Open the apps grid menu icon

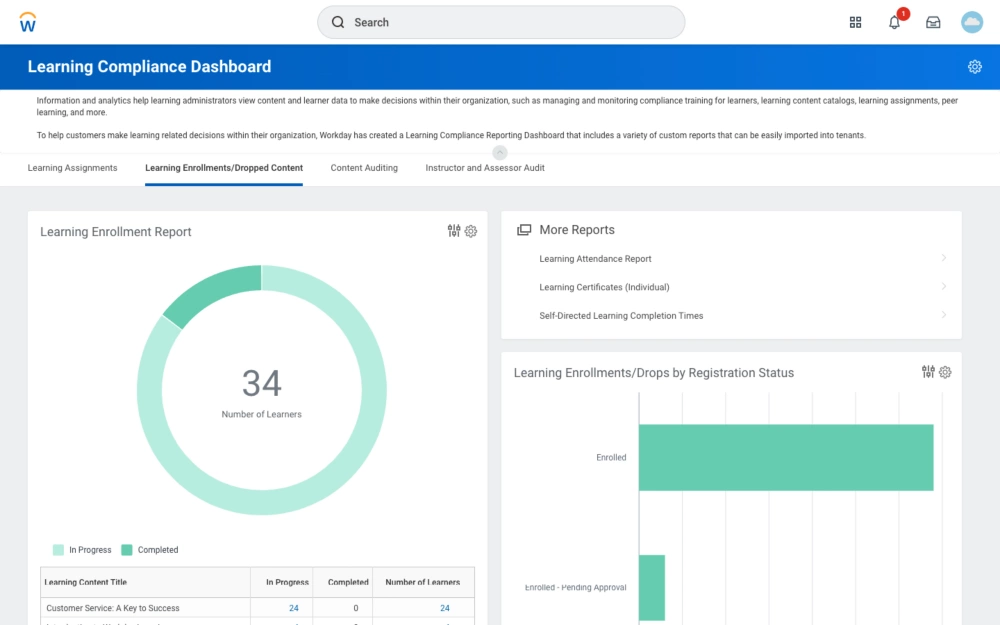pyautogui.click(x=855, y=22)
